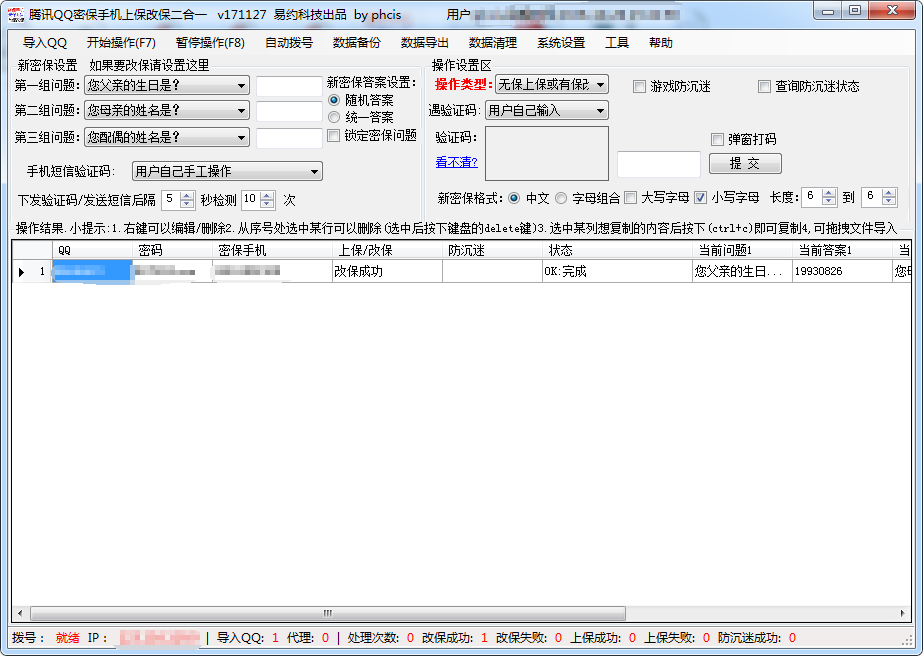The image size is (923, 656).
Task: Click the 密保手机 column header
Action: pos(273,250)
